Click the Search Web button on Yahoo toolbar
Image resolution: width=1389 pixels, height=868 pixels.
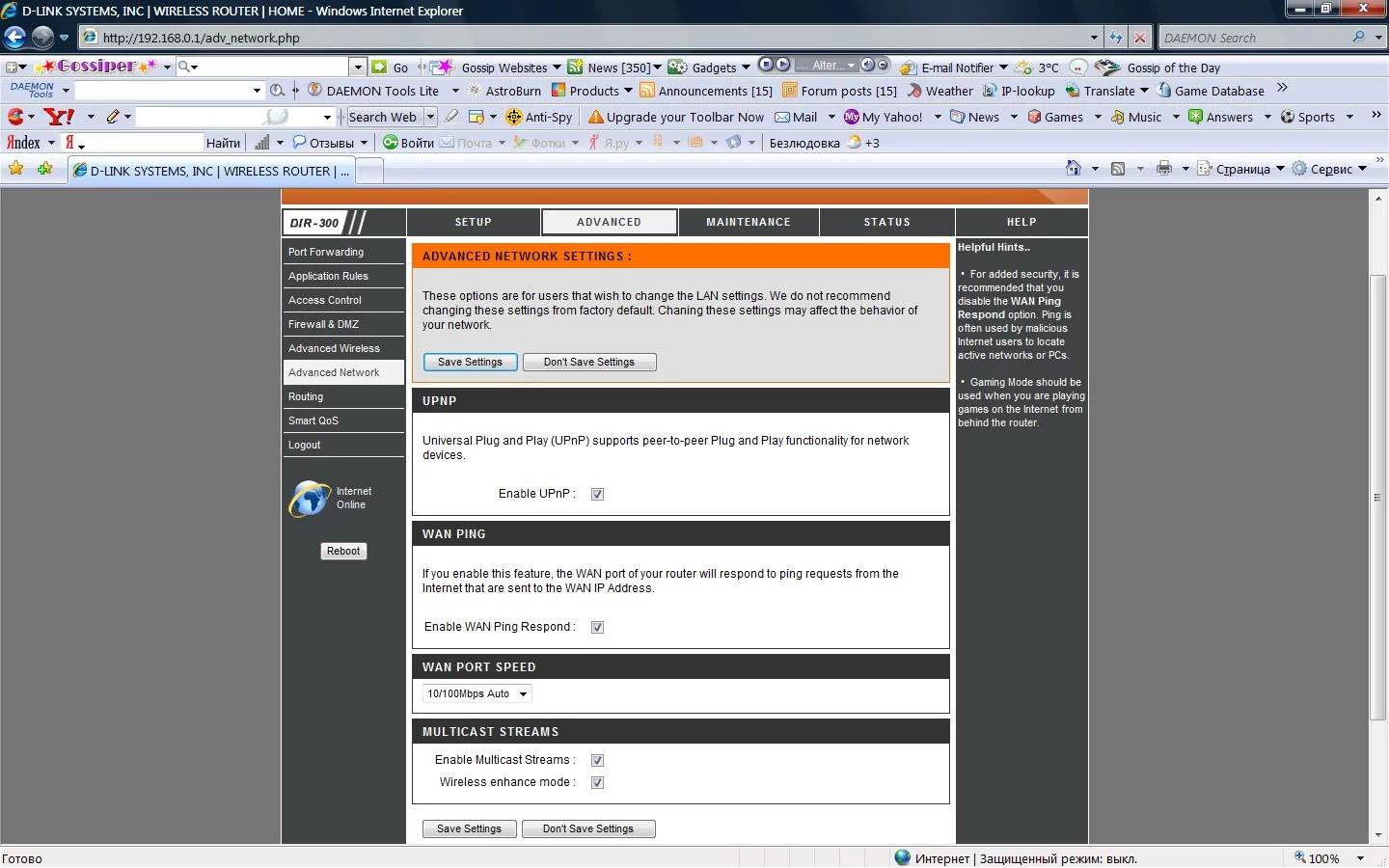(383, 117)
